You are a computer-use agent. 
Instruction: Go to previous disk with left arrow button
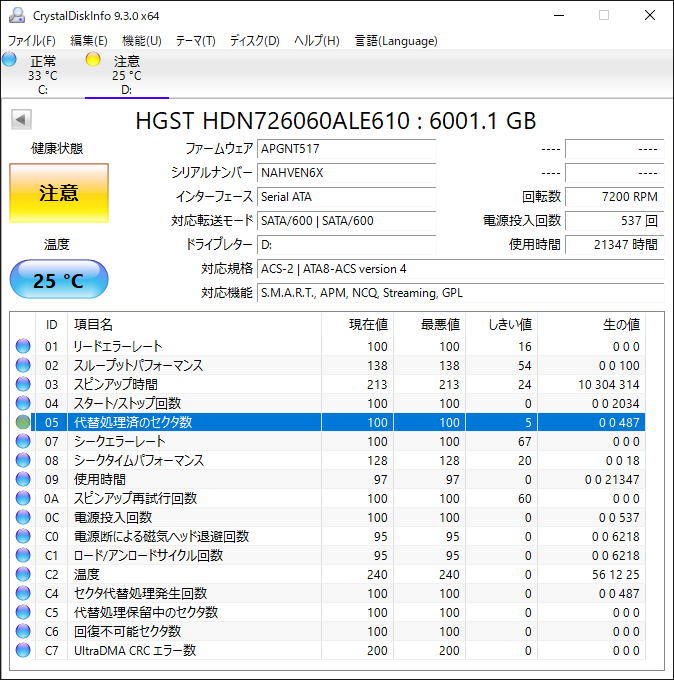21,119
